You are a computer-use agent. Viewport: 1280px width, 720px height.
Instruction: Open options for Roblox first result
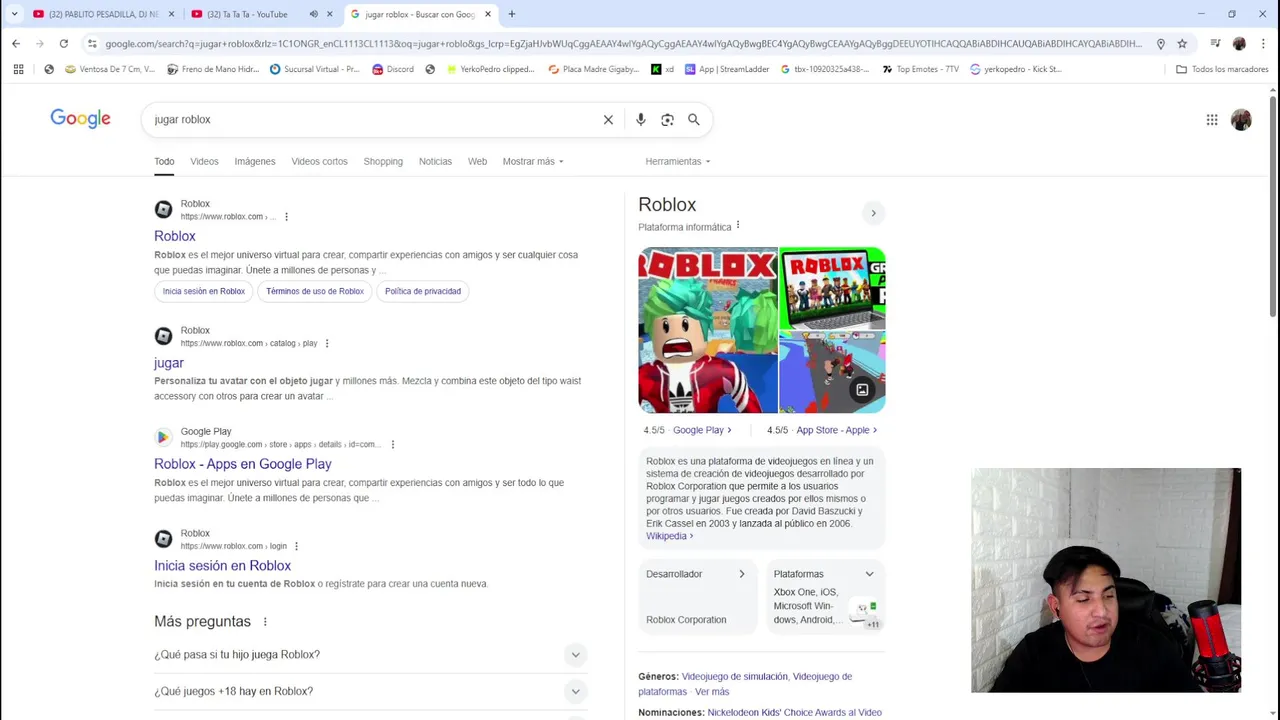tap(286, 216)
